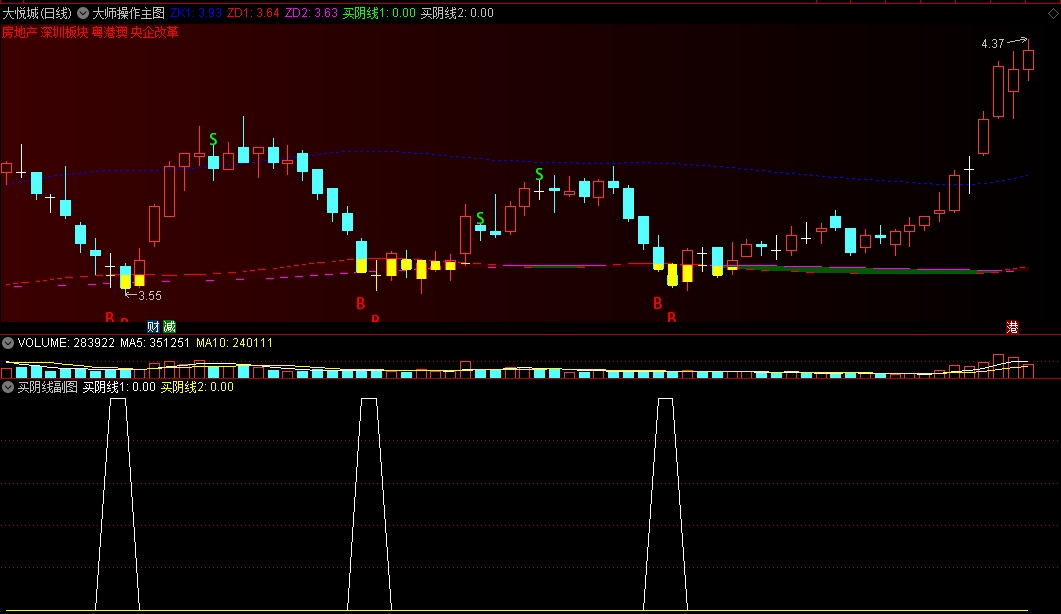
Task: Click the yellow MA10: 240111 value
Action: pyautogui.click(x=234, y=343)
